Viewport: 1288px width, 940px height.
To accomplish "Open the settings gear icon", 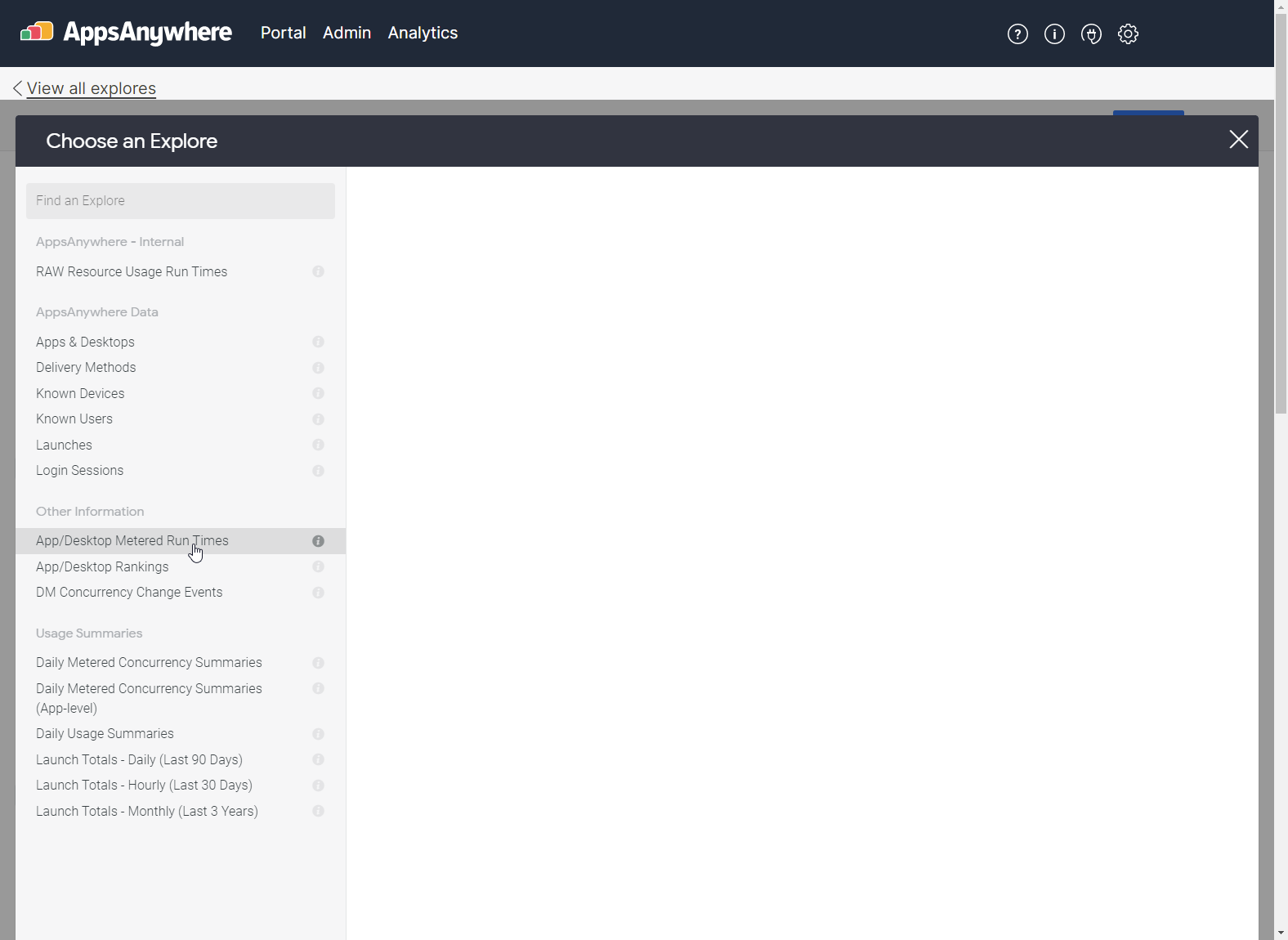I will [1128, 34].
